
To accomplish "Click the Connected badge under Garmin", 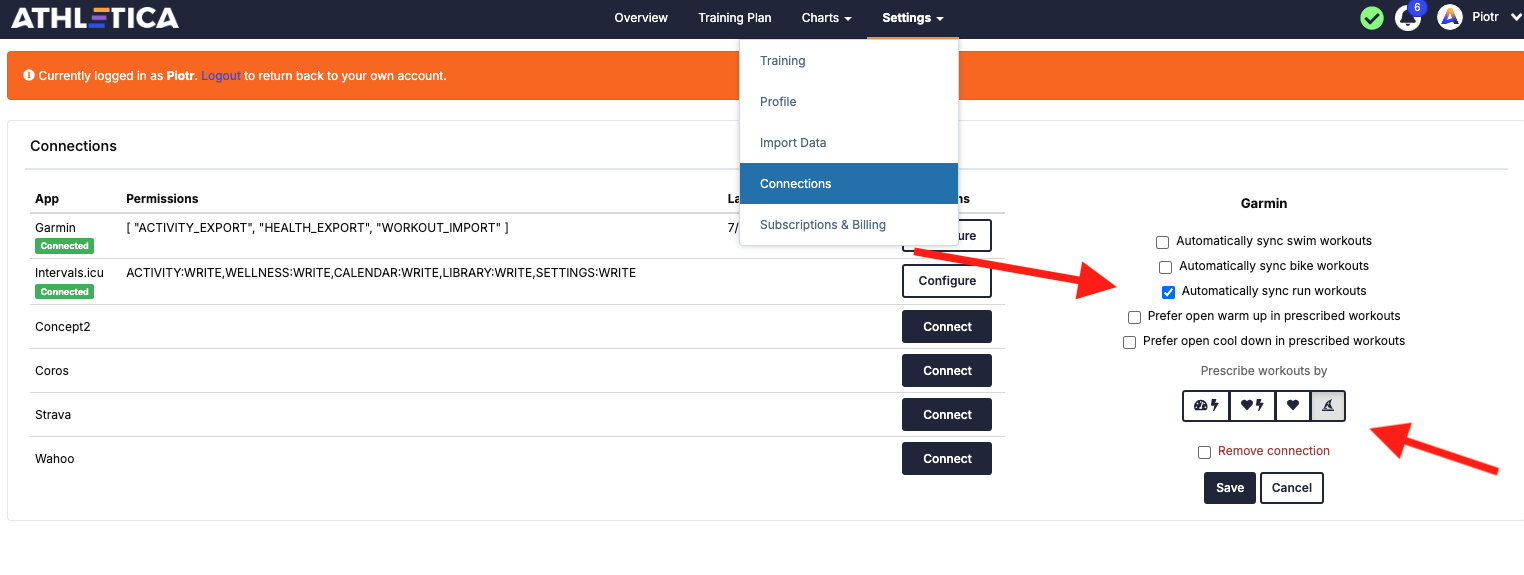I will pos(65,246).
